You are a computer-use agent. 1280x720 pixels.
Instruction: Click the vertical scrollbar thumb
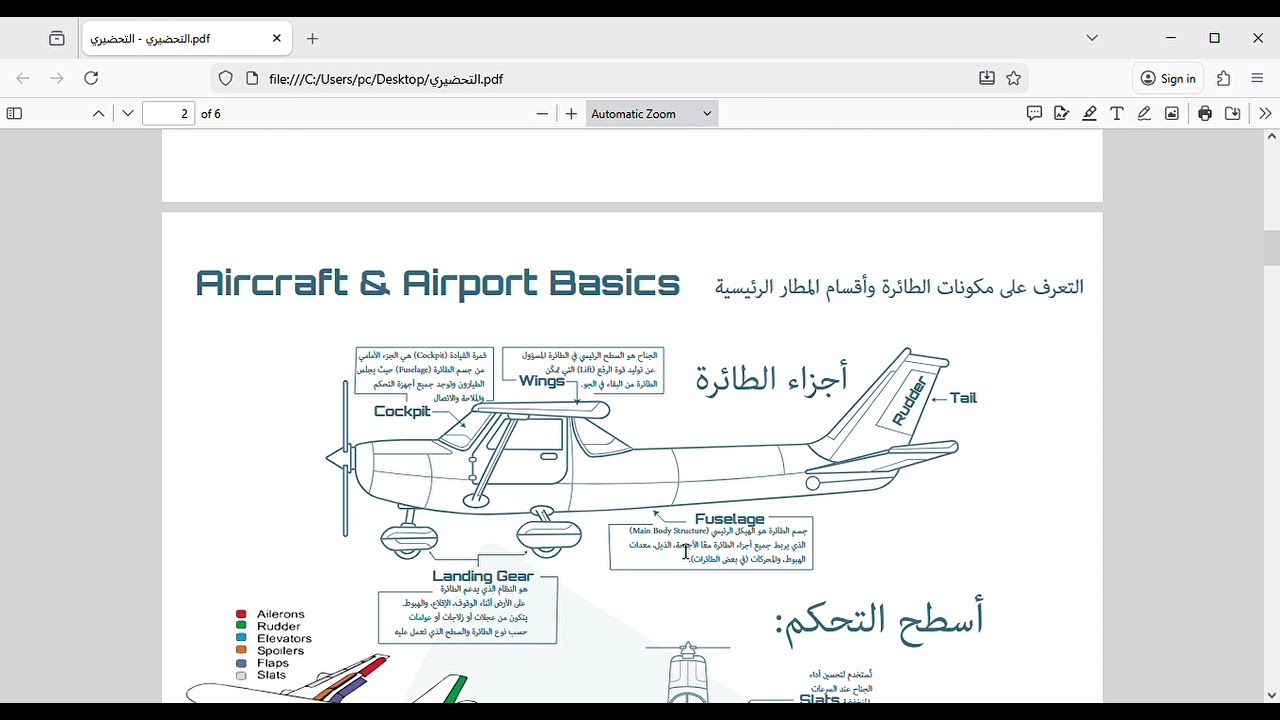(x=1272, y=248)
